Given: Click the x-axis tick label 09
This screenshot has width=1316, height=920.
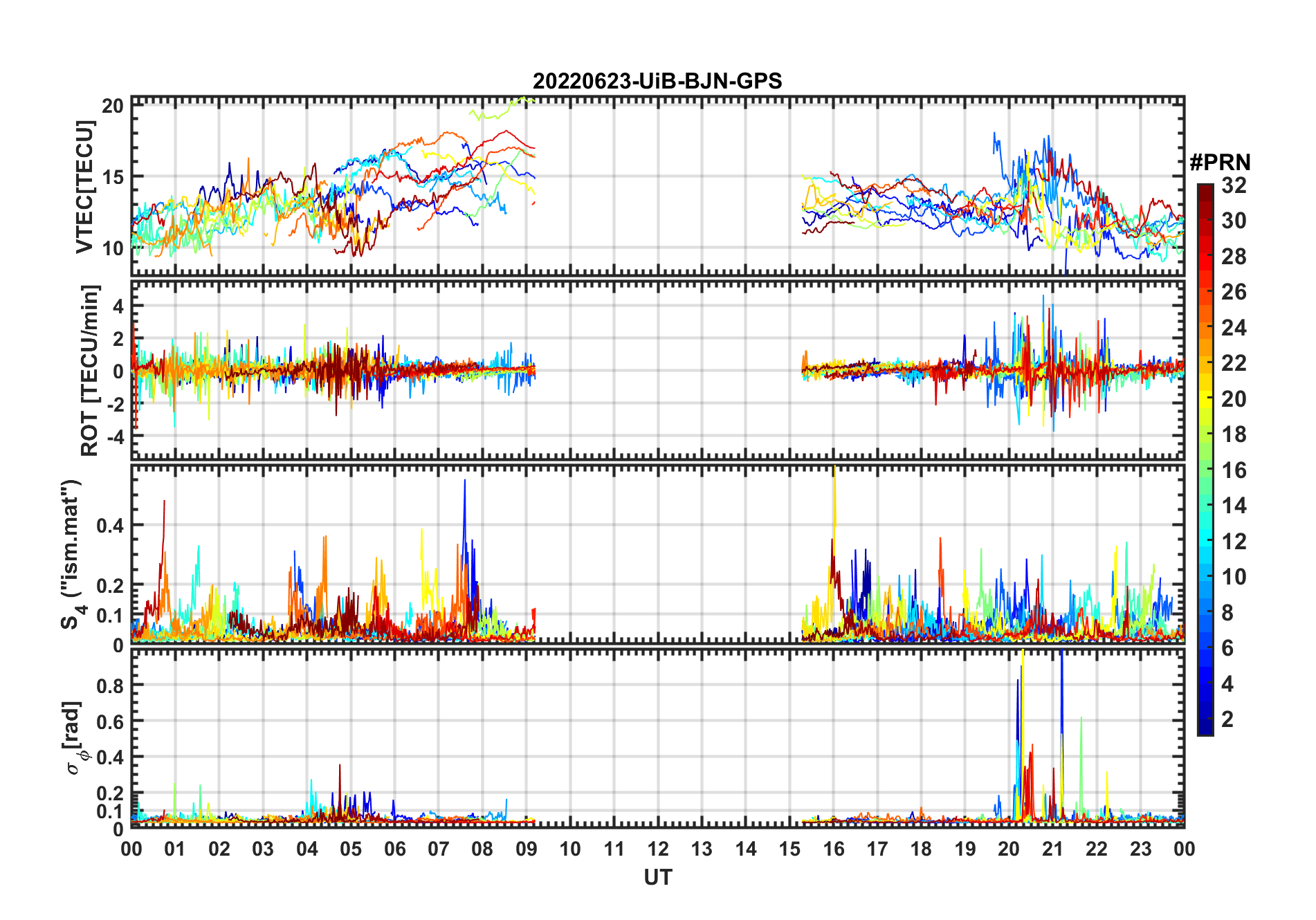Looking at the screenshot, I should pyautogui.click(x=527, y=849).
